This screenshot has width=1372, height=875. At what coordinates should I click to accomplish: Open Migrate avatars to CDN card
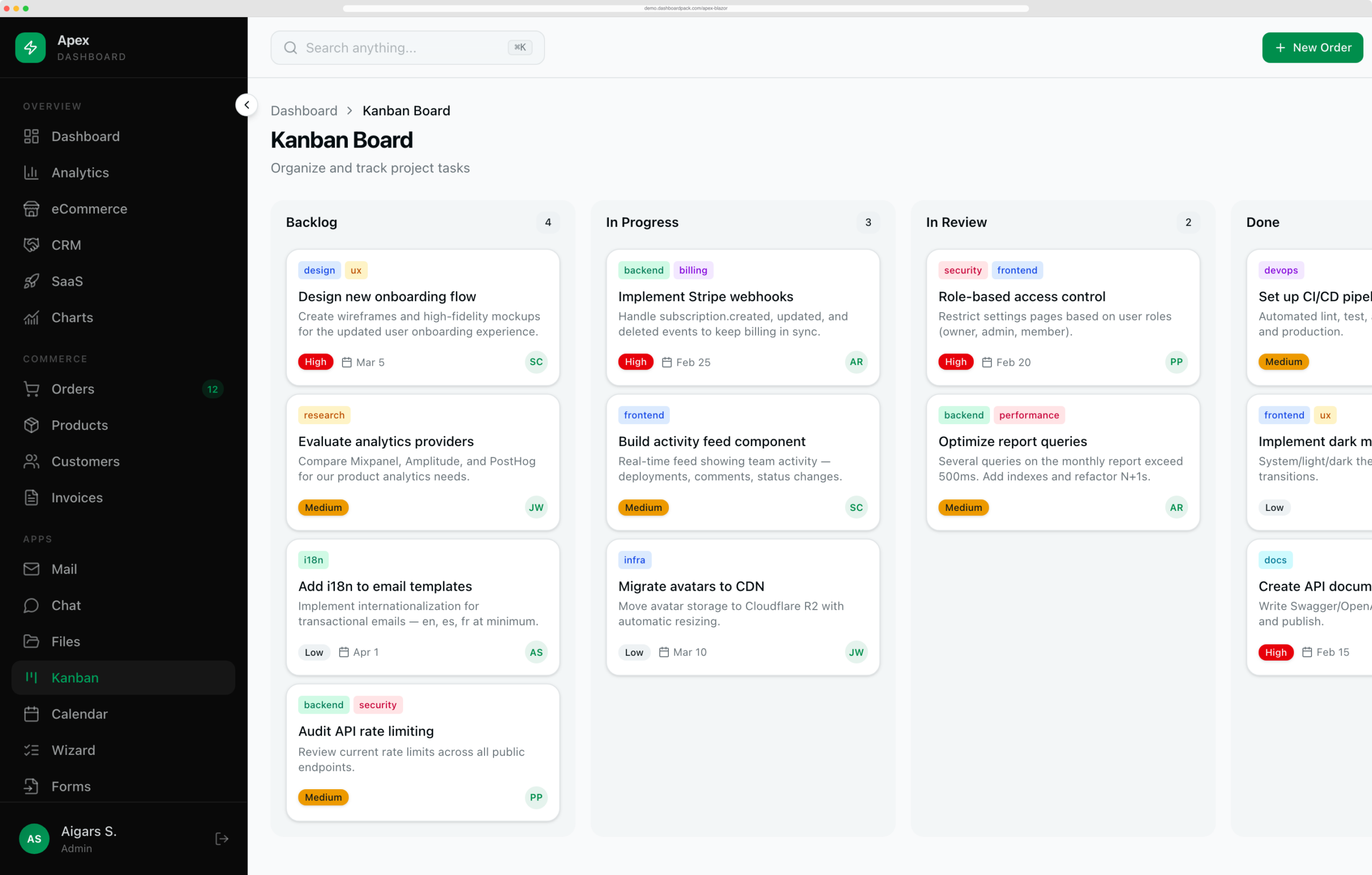pos(742,606)
